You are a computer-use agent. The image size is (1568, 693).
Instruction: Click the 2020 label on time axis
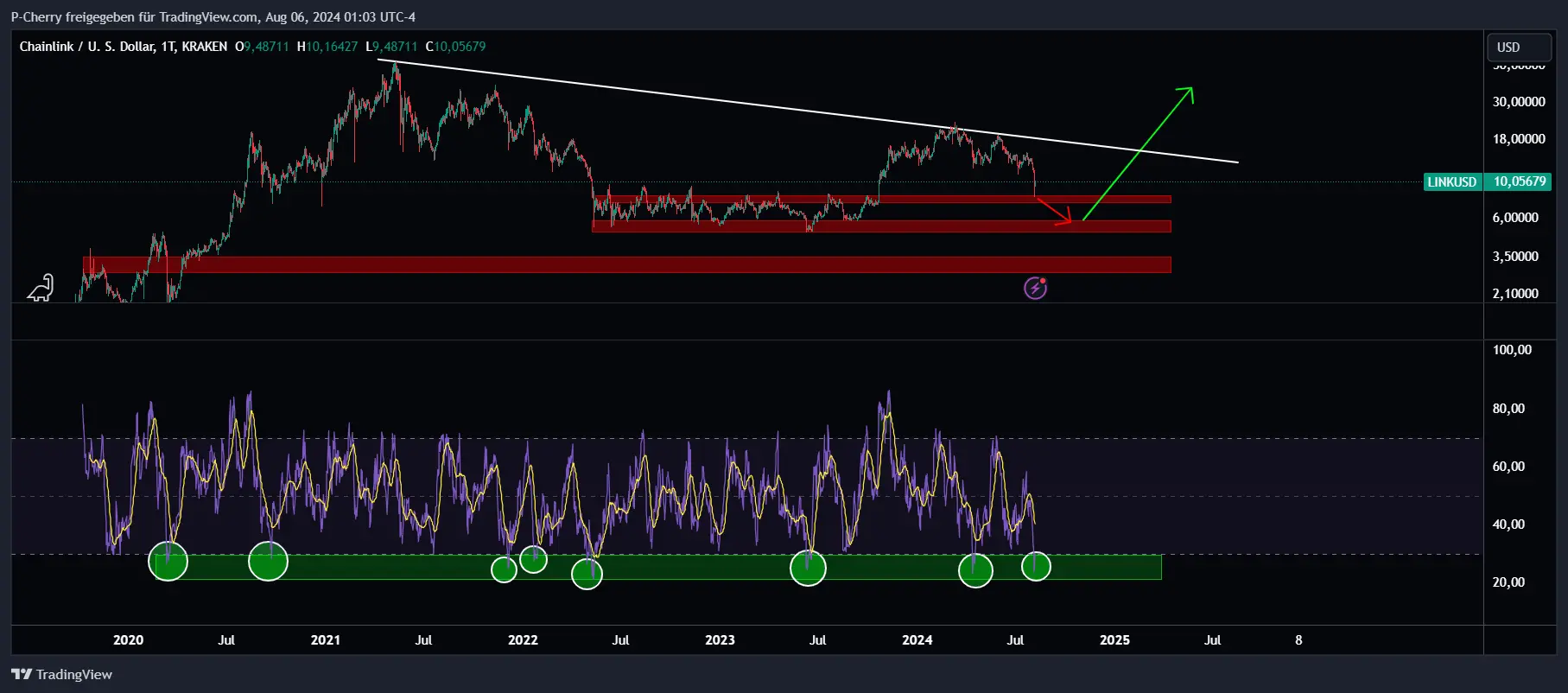(128, 640)
